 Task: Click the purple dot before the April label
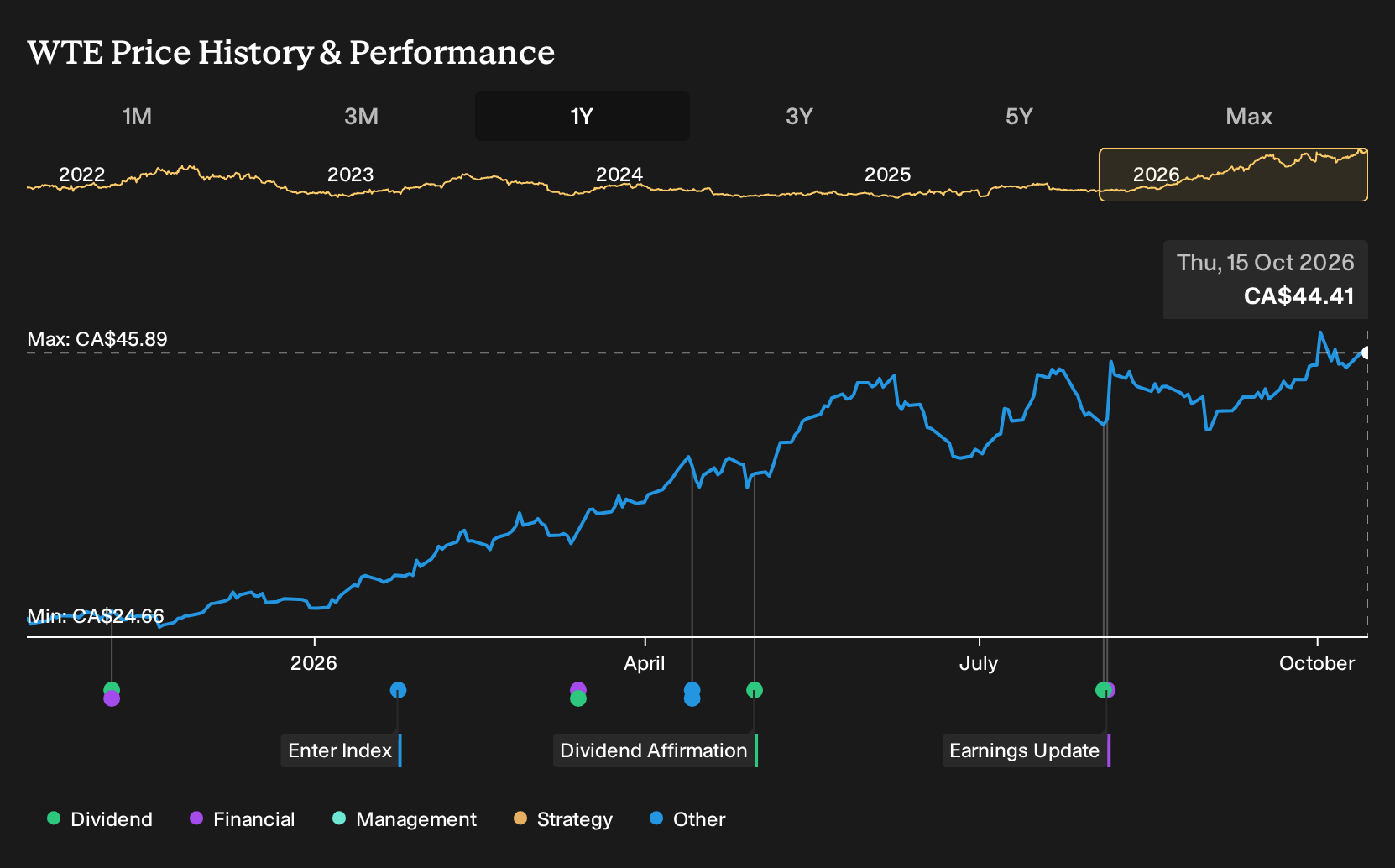578,689
